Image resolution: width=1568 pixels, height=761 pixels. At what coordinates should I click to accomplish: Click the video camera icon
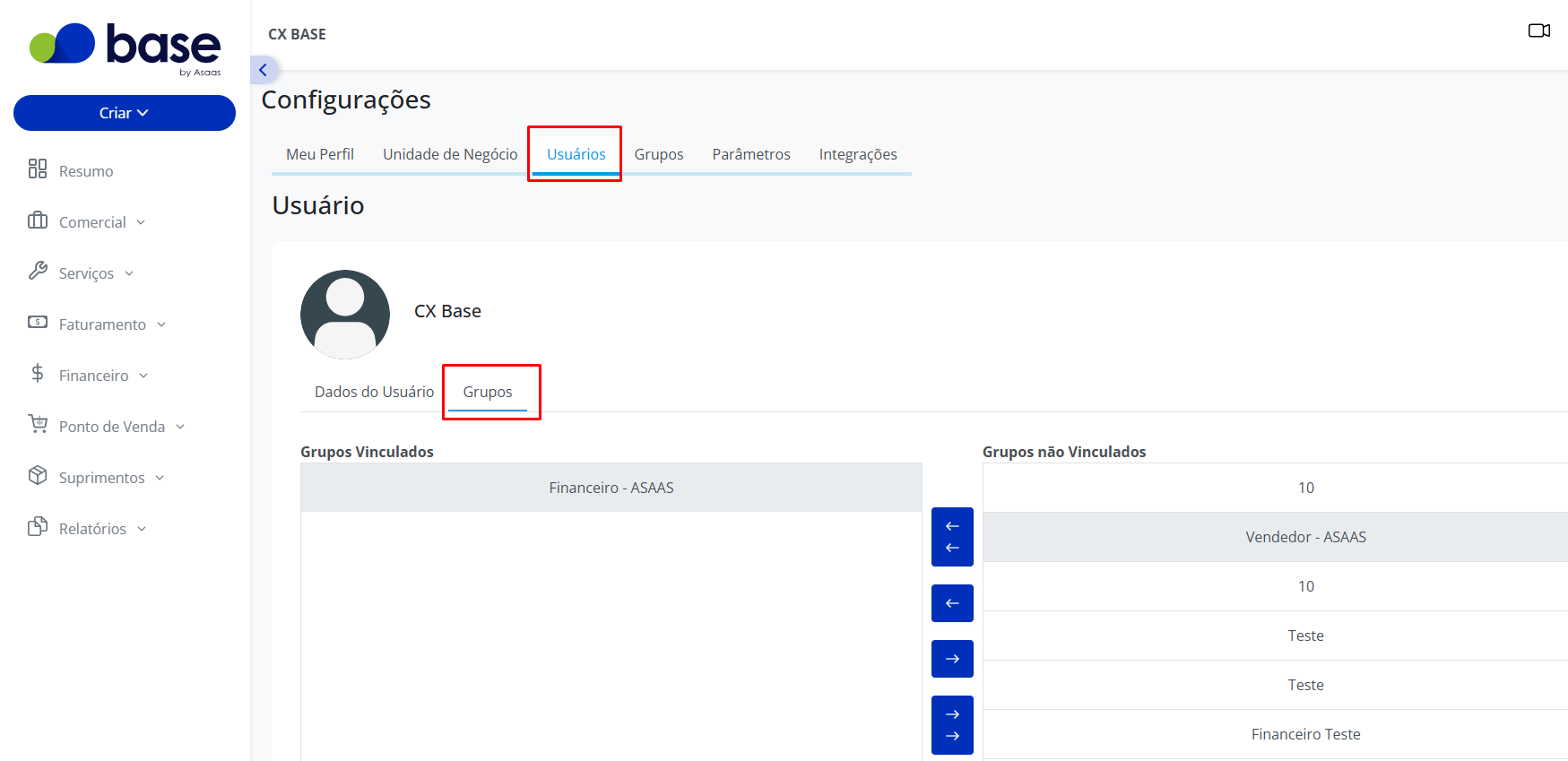pos(1539,31)
